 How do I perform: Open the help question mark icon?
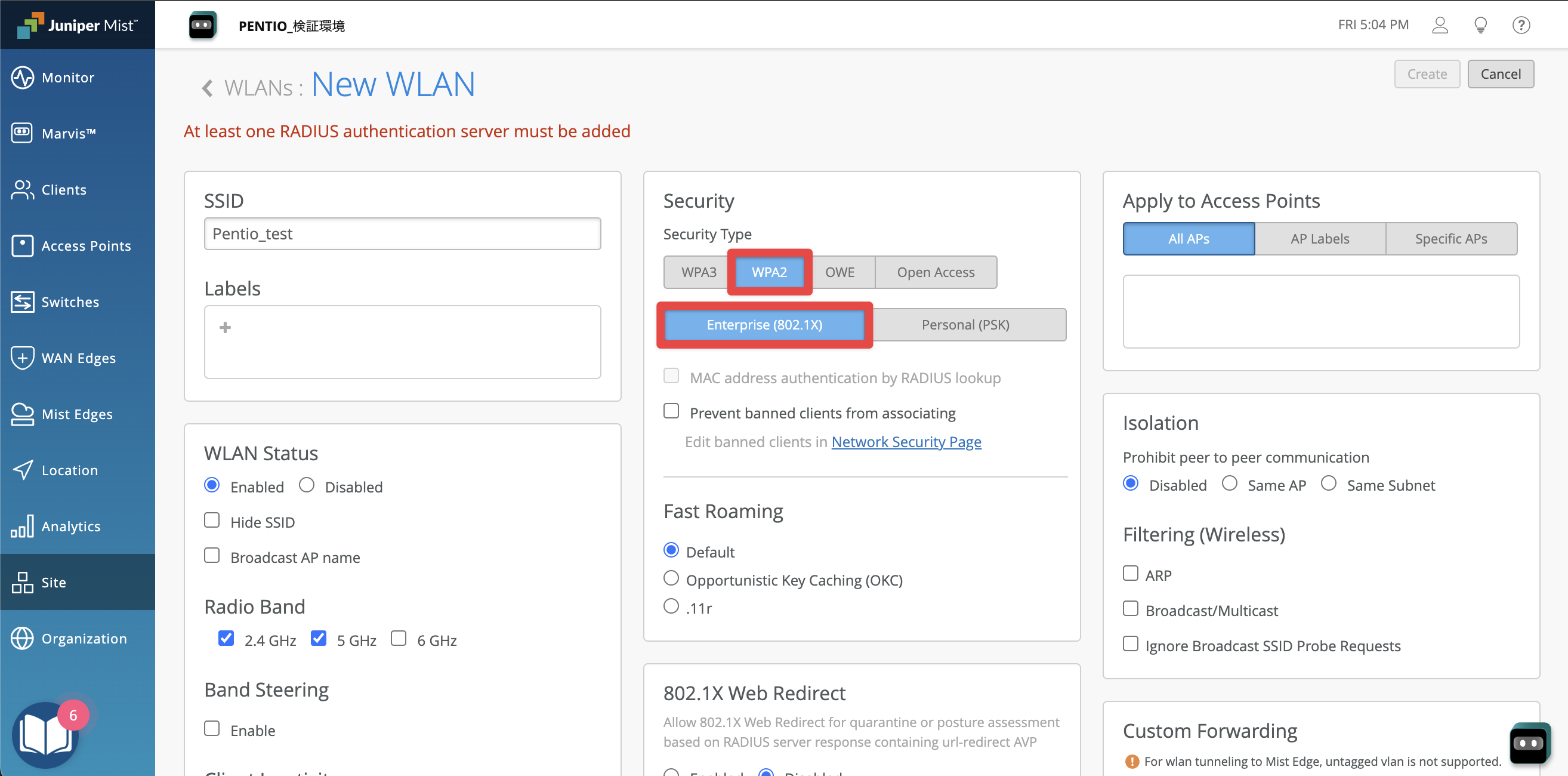point(1521,25)
